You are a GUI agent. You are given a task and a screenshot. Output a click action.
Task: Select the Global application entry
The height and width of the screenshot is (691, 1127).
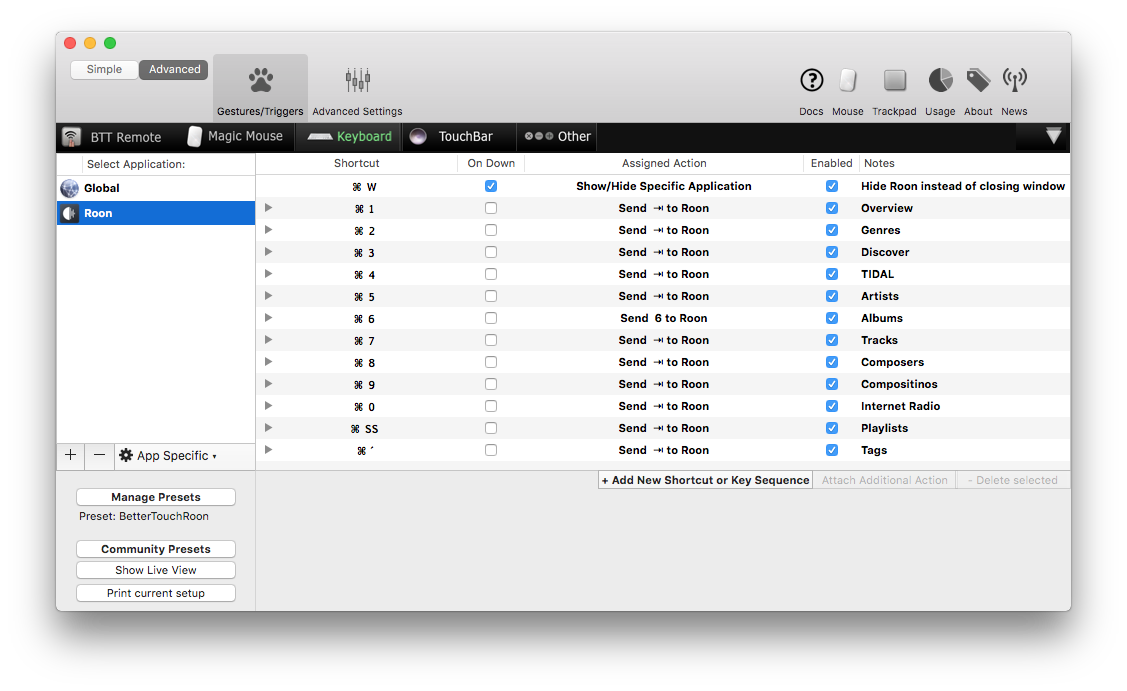pos(156,188)
